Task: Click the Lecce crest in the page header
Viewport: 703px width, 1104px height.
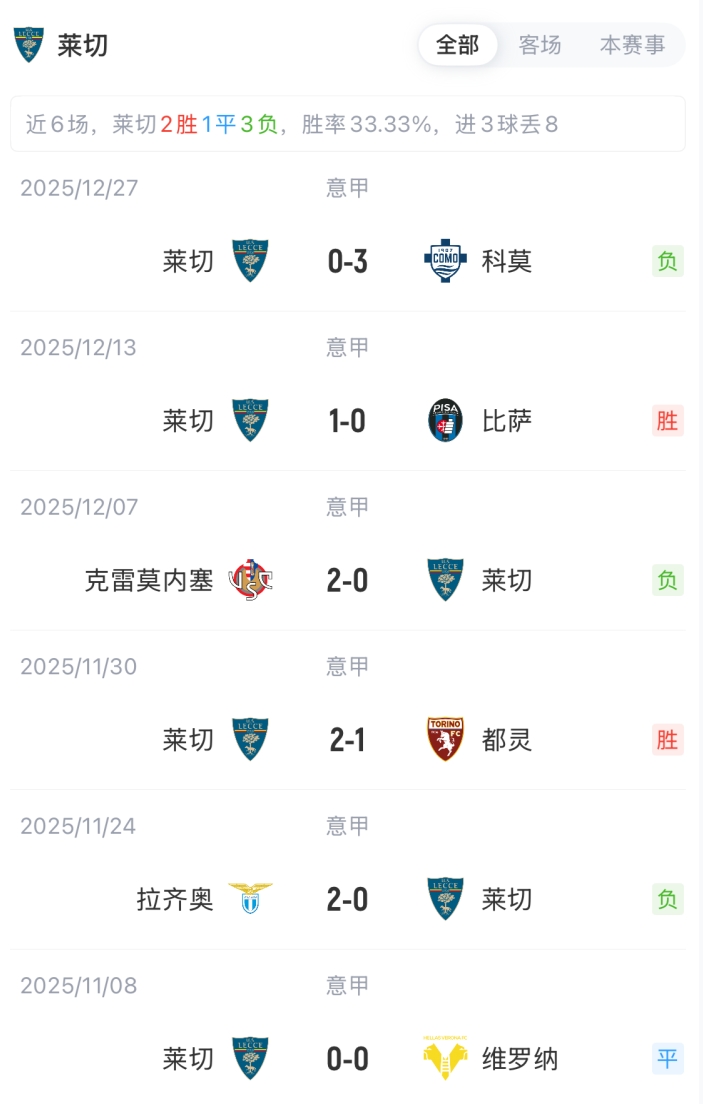Action: tap(28, 45)
